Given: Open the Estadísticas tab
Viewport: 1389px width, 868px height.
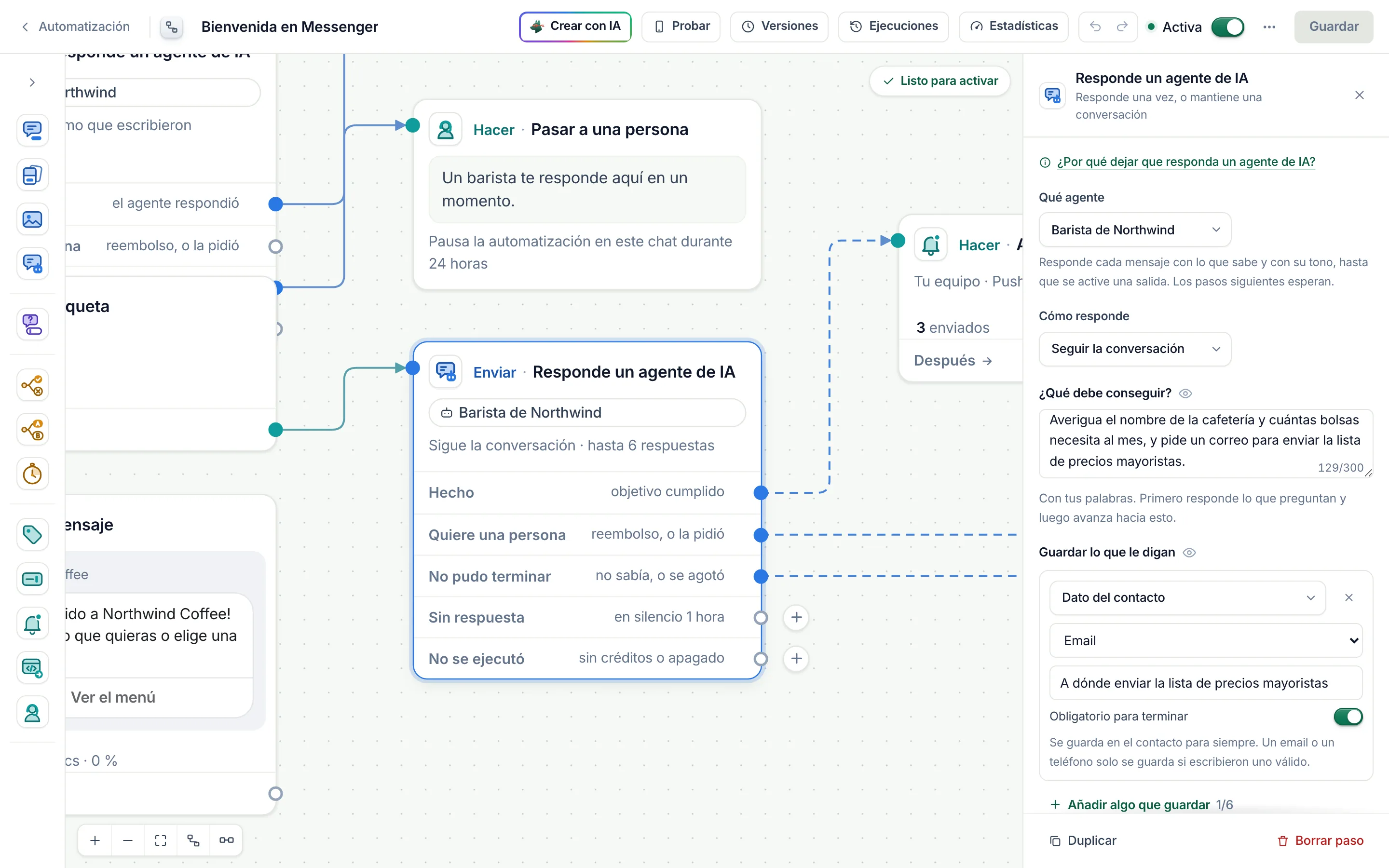Looking at the screenshot, I should click(1013, 27).
